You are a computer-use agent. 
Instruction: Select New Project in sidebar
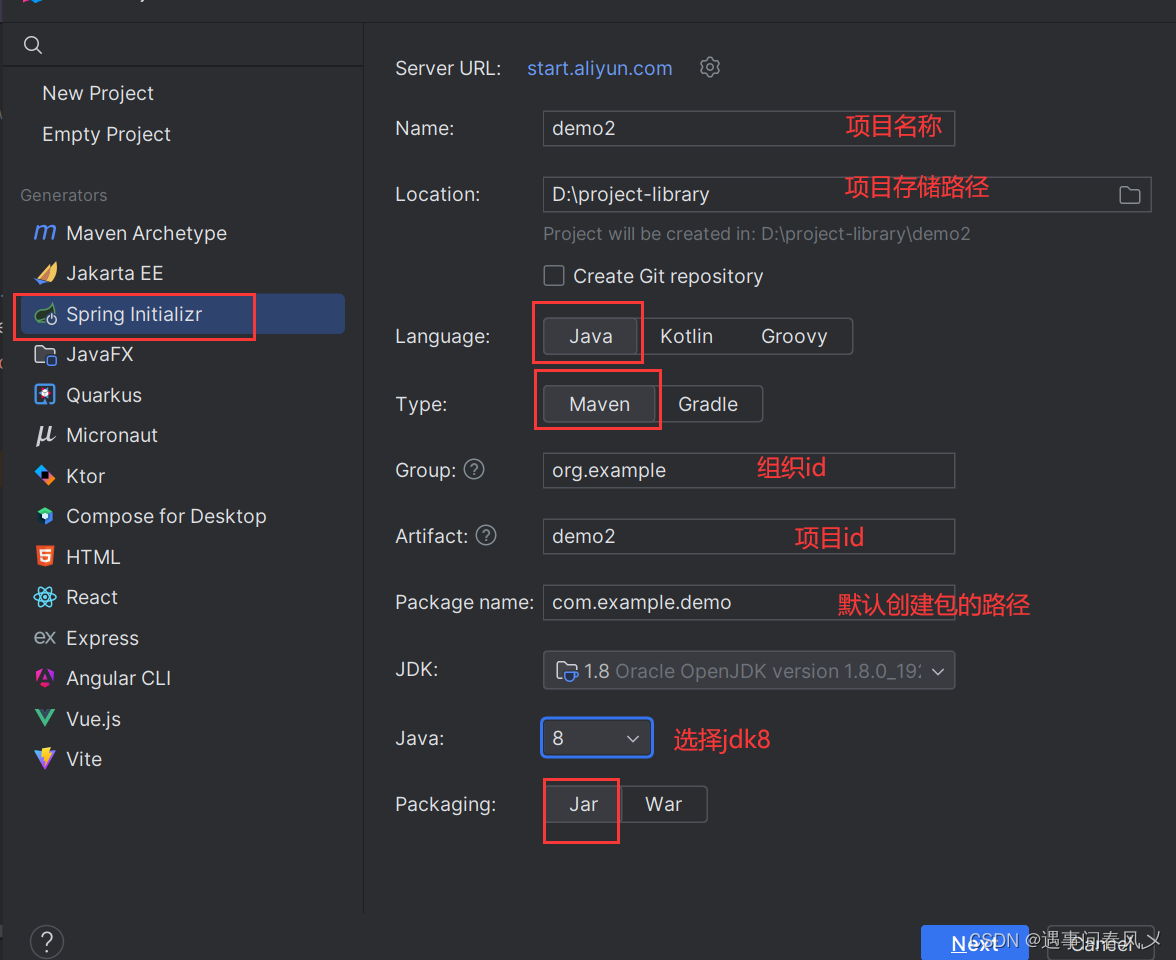(98, 93)
